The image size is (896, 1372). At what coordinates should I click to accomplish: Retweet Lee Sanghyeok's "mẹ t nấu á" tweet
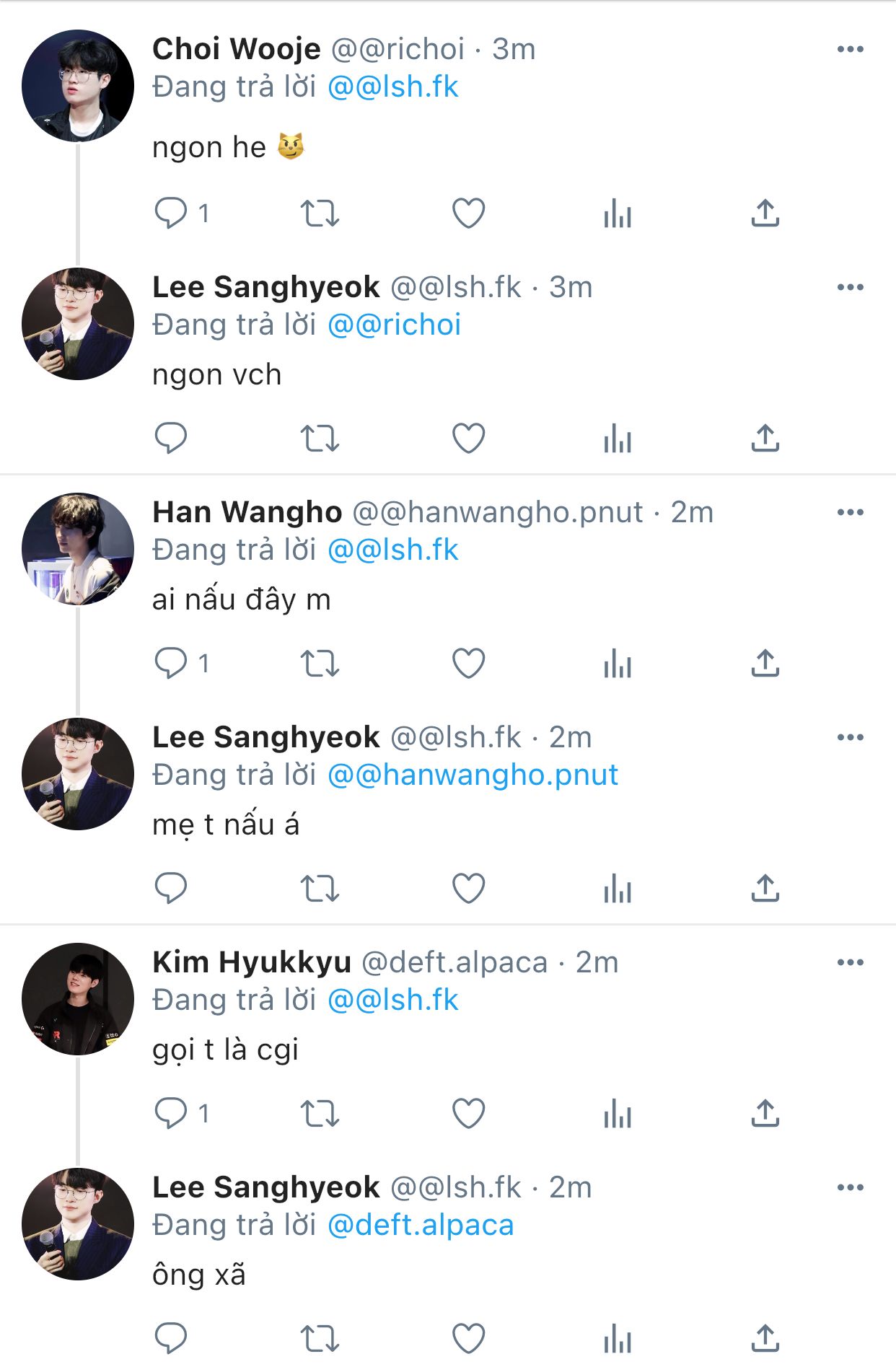tap(320, 889)
